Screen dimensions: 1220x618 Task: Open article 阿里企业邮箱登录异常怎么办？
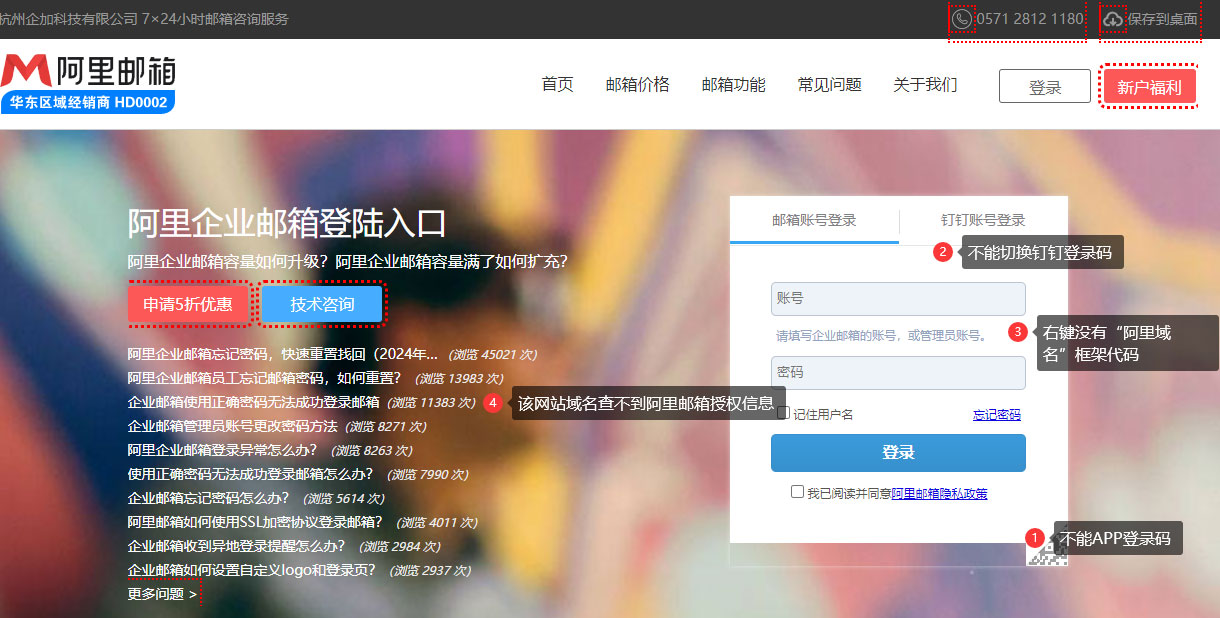point(222,450)
